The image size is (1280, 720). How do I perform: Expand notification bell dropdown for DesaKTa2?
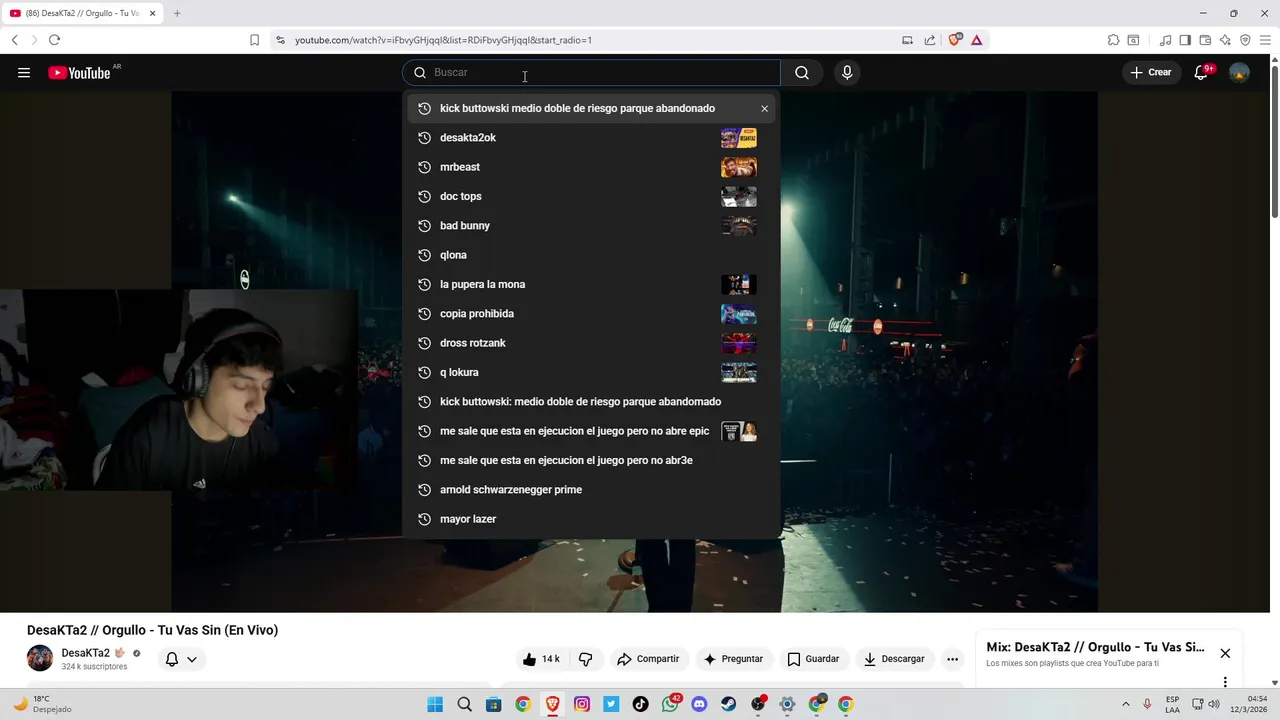coord(181,659)
